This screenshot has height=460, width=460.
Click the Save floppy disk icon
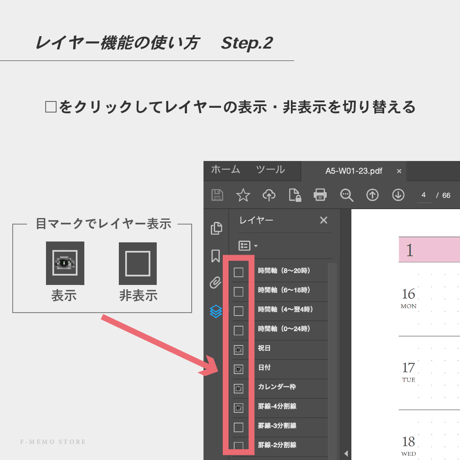coord(217,195)
